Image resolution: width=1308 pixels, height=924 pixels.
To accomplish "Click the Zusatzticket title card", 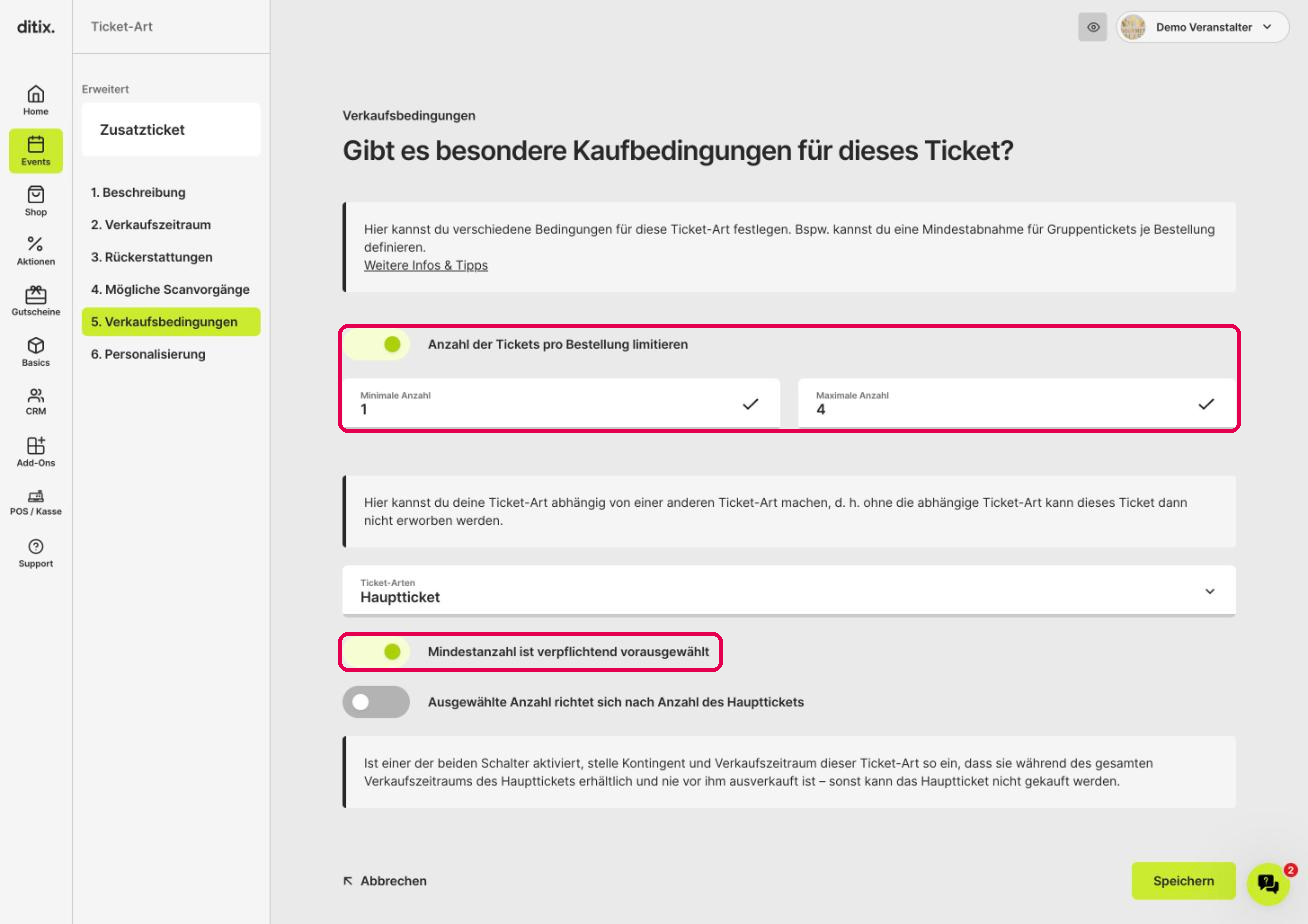I will pyautogui.click(x=171, y=130).
